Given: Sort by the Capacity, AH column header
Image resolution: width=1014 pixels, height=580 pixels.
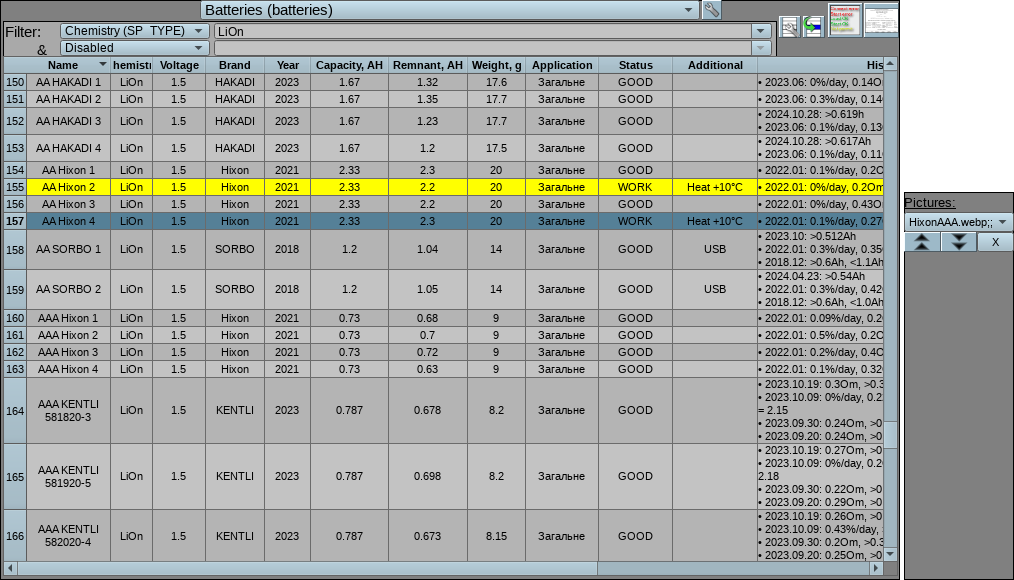Looking at the screenshot, I should tap(349, 65).
